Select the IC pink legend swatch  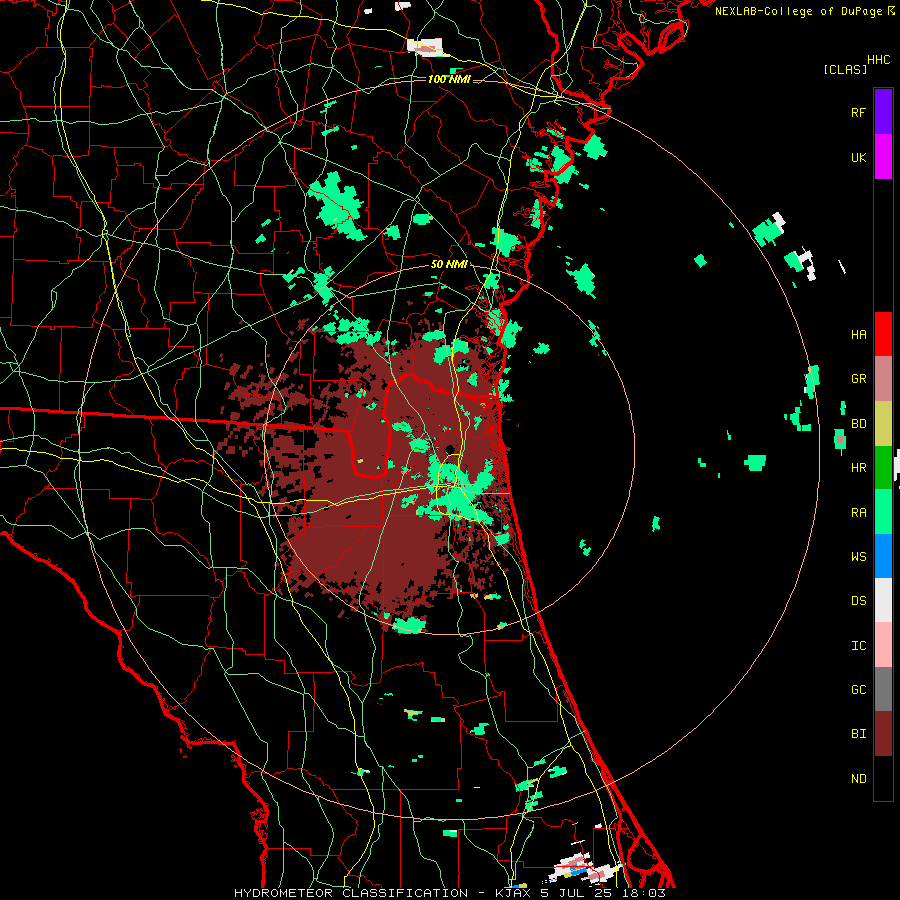click(x=883, y=645)
